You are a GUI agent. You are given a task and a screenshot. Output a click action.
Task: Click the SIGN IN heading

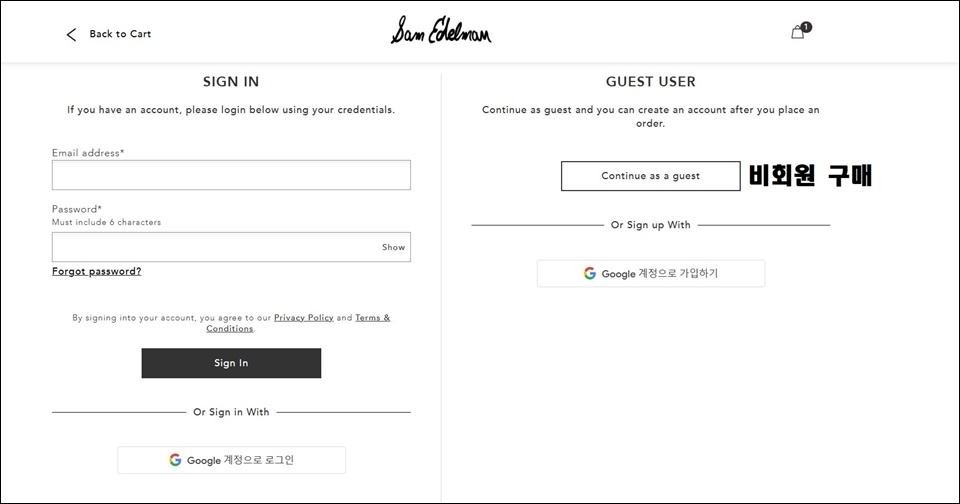click(x=231, y=81)
